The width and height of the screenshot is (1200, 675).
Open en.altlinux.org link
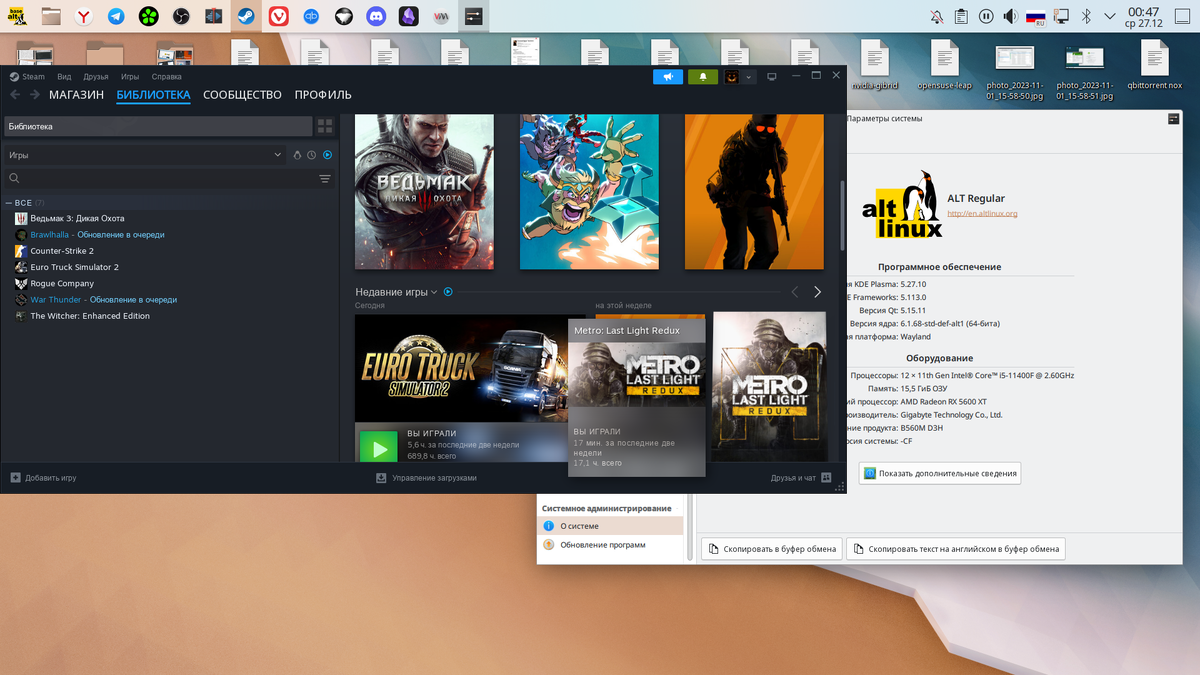click(982, 213)
